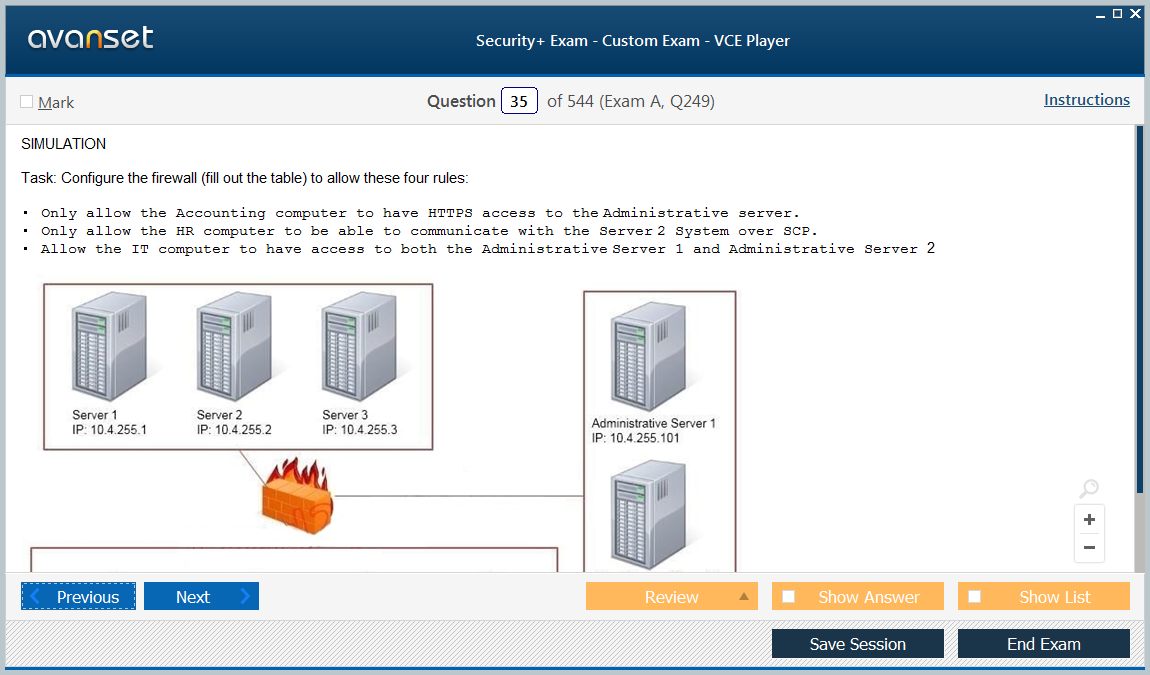Open the zoom magnifier tool
Screen dimensions: 1150x675
pos(1089,489)
